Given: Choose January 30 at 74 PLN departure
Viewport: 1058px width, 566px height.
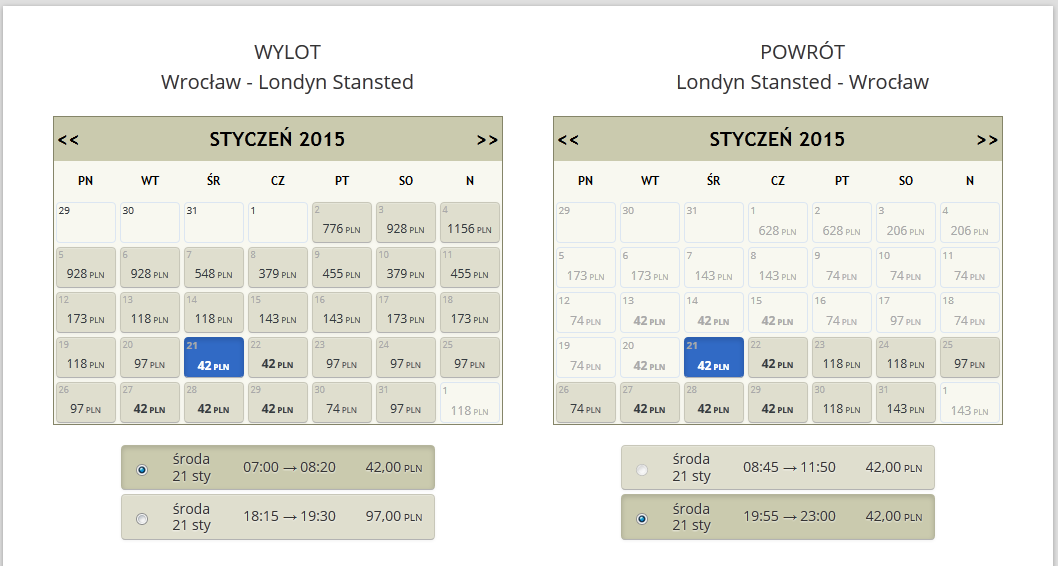Looking at the screenshot, I should 341,403.
